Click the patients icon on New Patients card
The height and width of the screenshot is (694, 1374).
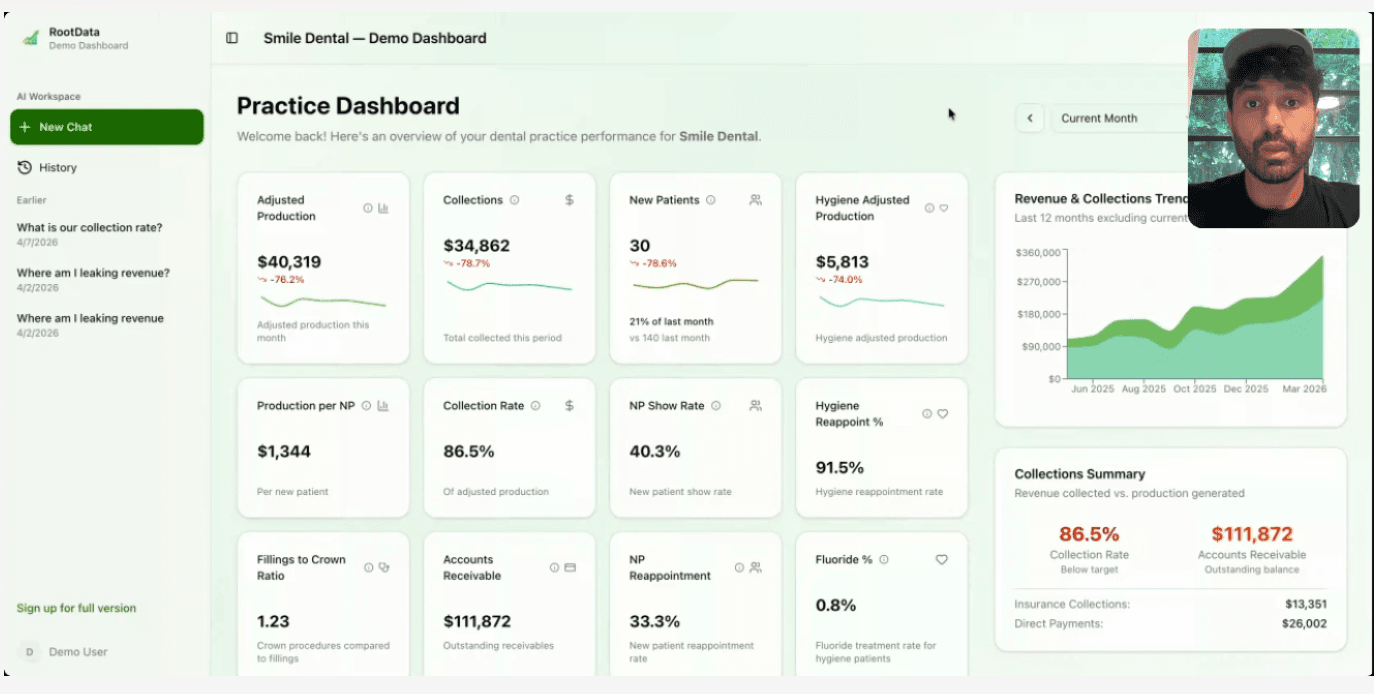(x=755, y=200)
